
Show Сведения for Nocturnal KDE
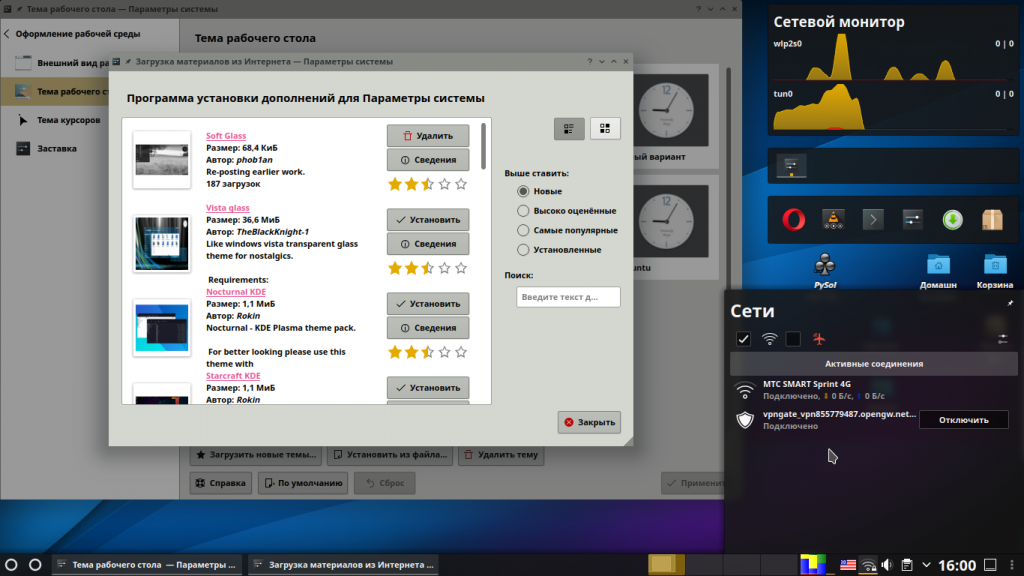(x=428, y=328)
